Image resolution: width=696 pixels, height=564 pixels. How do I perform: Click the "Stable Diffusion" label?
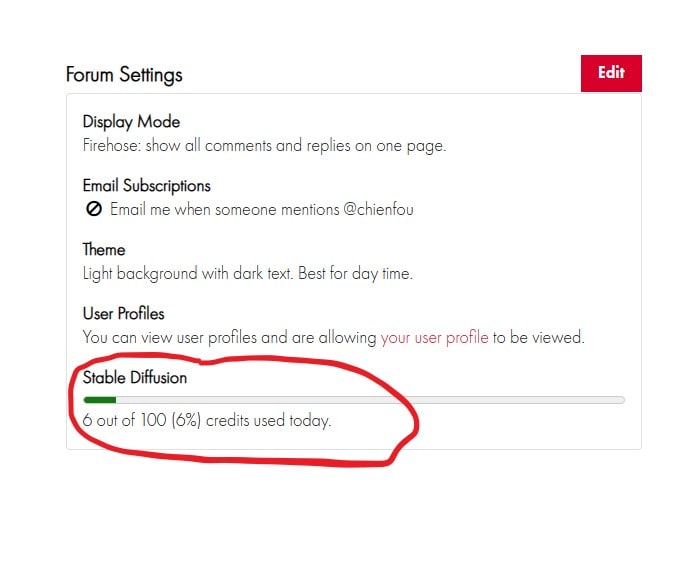point(135,378)
